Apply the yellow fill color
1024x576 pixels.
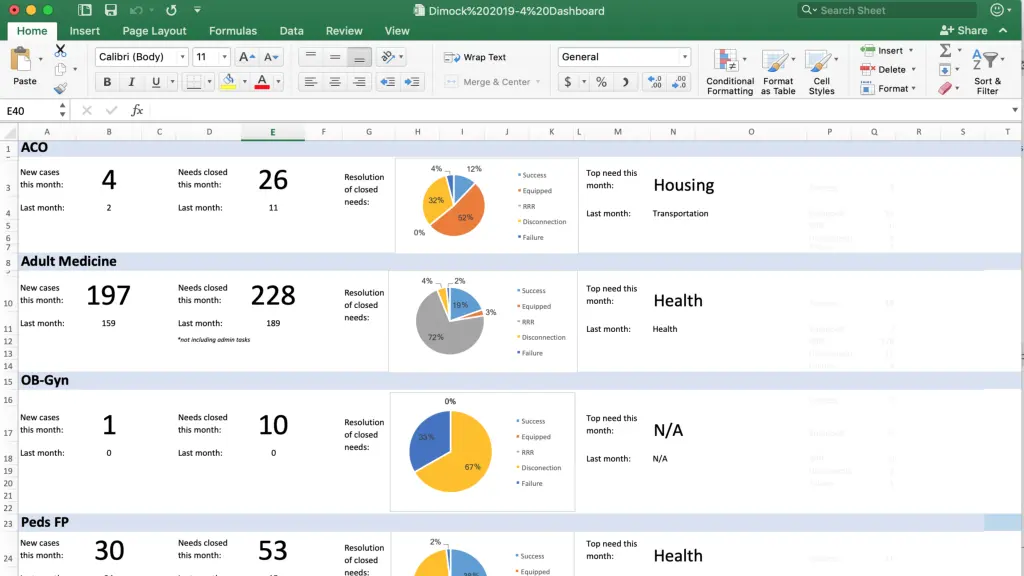[228, 82]
